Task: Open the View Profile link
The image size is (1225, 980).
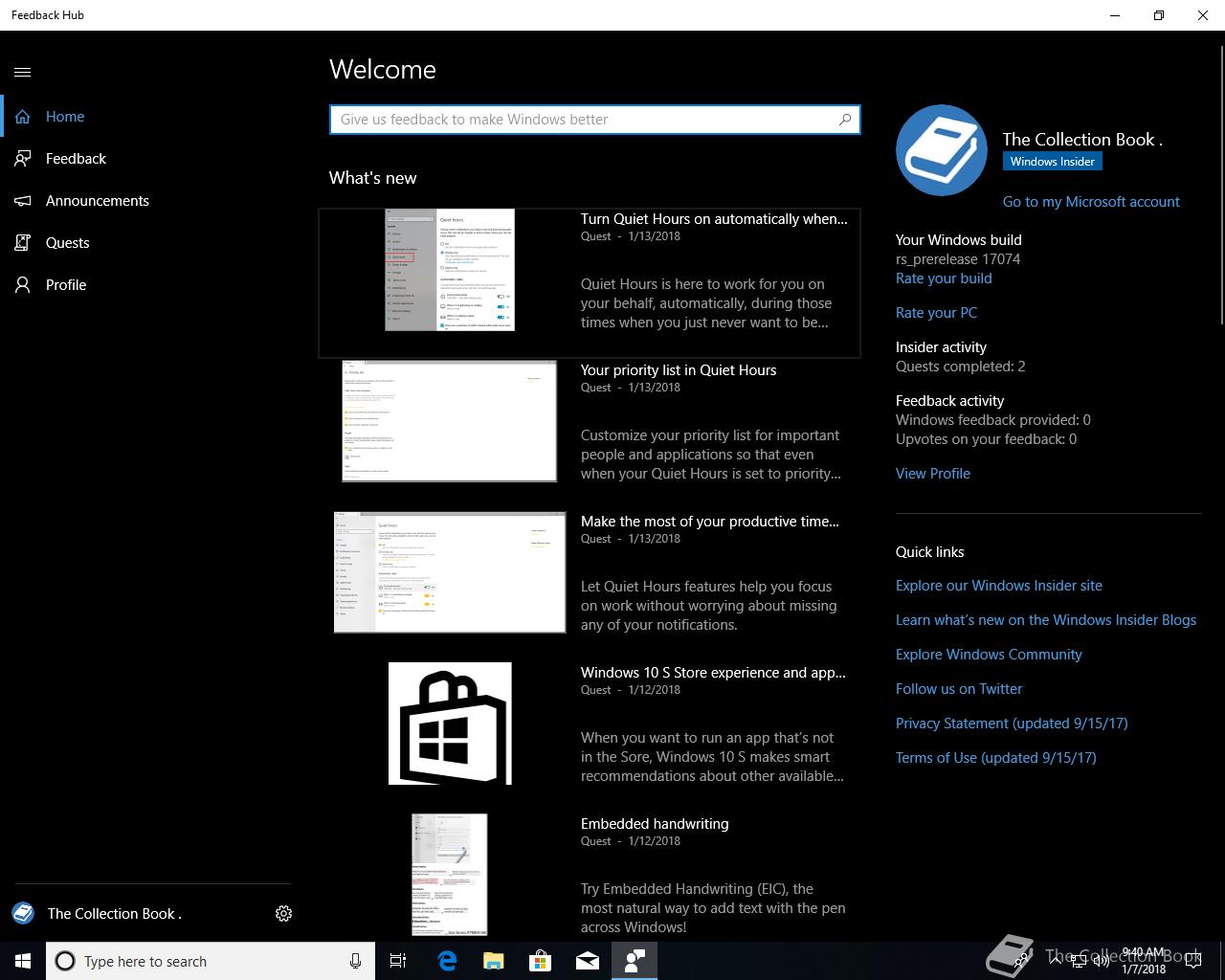Action: (933, 474)
